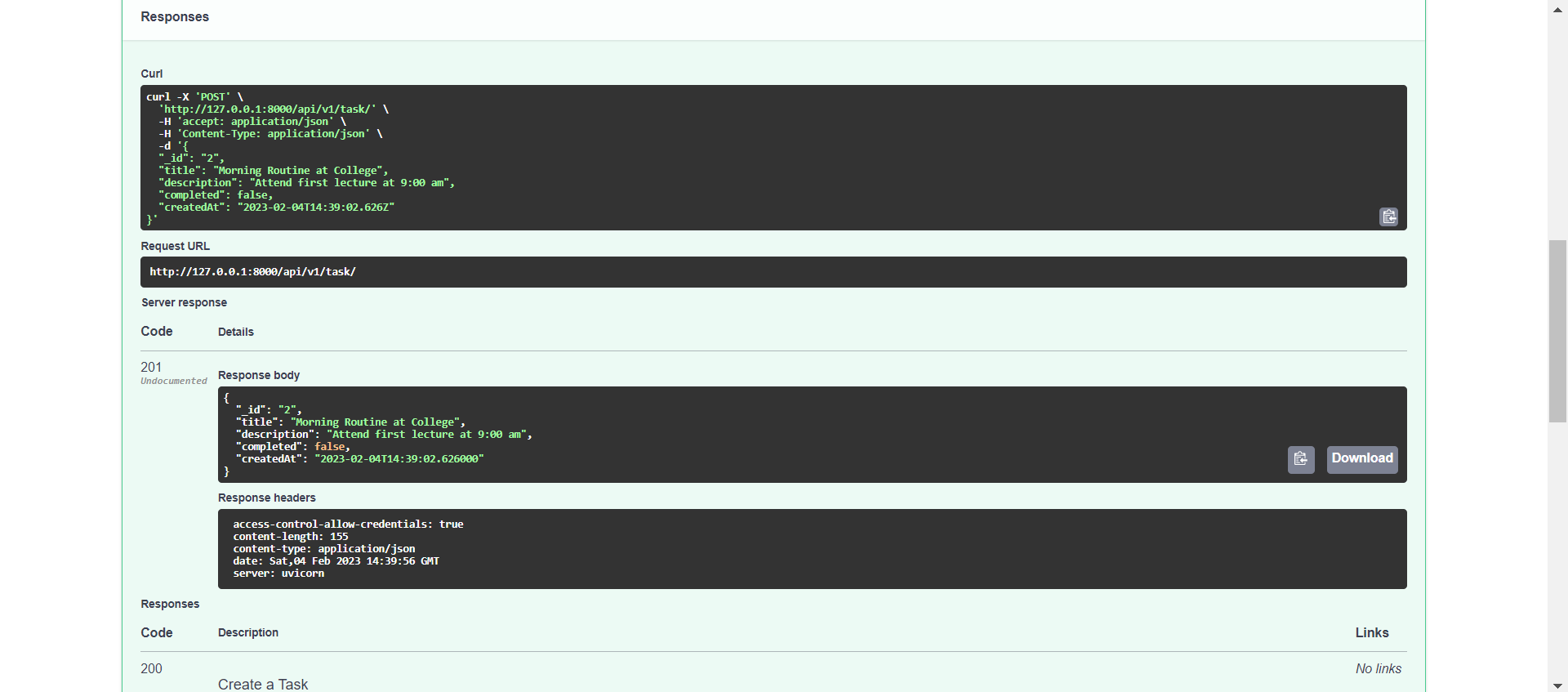Viewport: 1568px width, 692px height.
Task: Click the clipboard icon beside Download
Action: (x=1301, y=459)
